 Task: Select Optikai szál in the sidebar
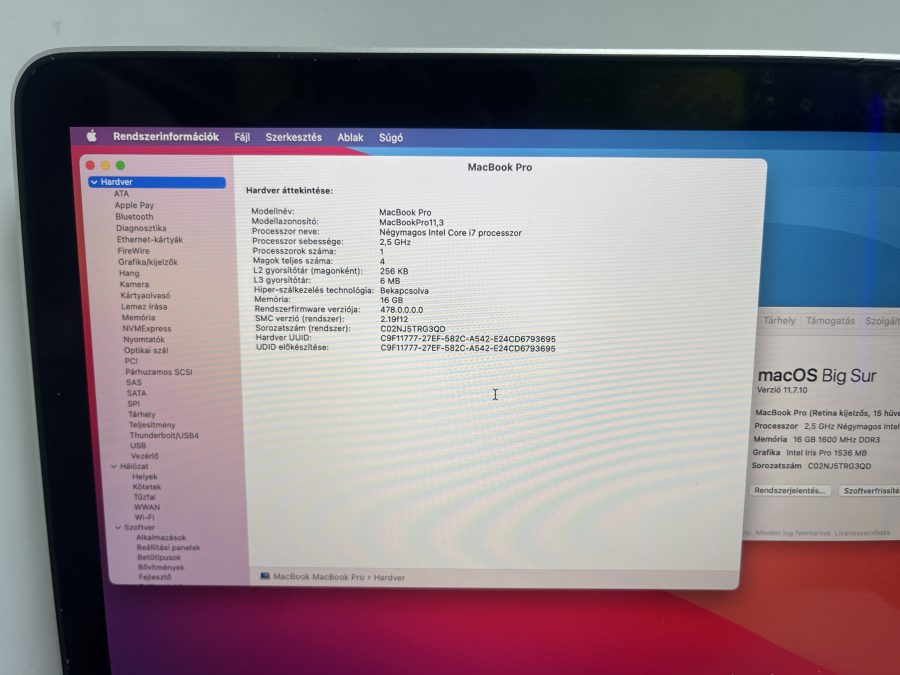[146, 350]
